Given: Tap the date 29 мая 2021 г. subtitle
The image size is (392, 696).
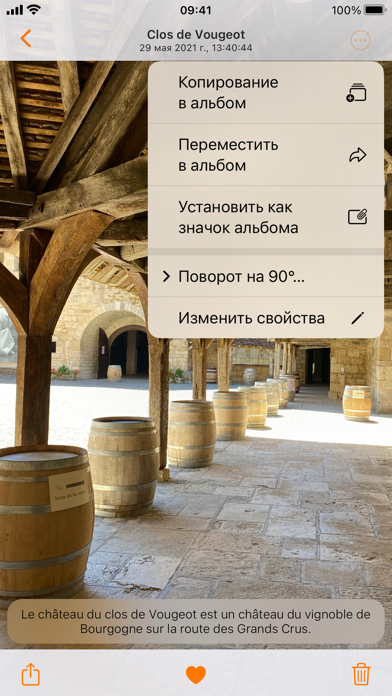Looking at the screenshot, I should click(196, 48).
